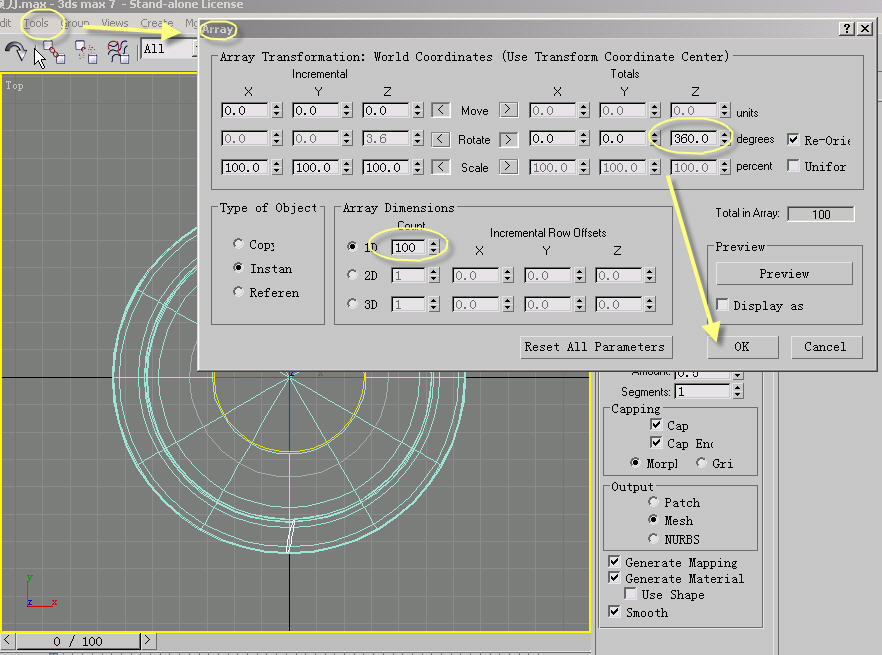Viewport: 882px width, 655px height.
Task: Click the Totals Rotate Z 360.0 field
Action: point(695,138)
